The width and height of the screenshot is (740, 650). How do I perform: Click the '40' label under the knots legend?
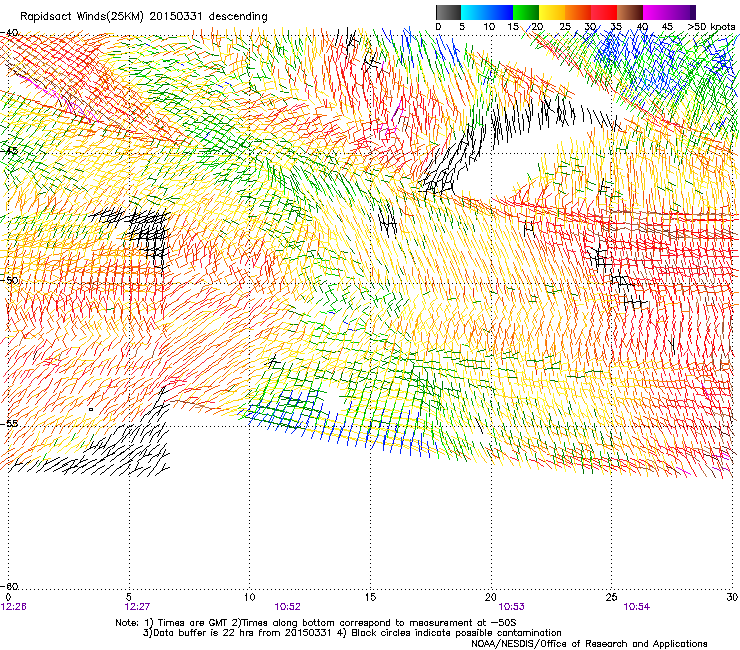(642, 27)
